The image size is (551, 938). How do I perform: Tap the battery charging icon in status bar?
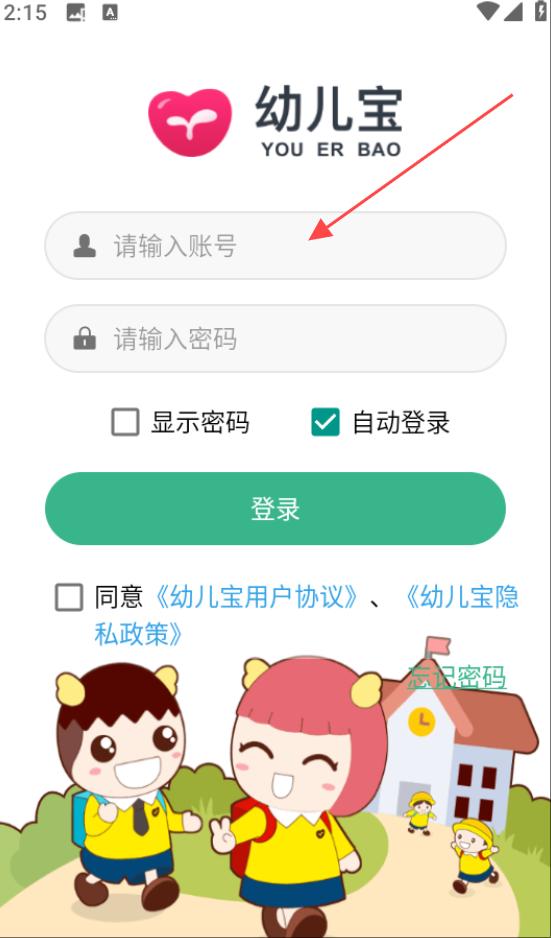pyautogui.click(x=541, y=11)
